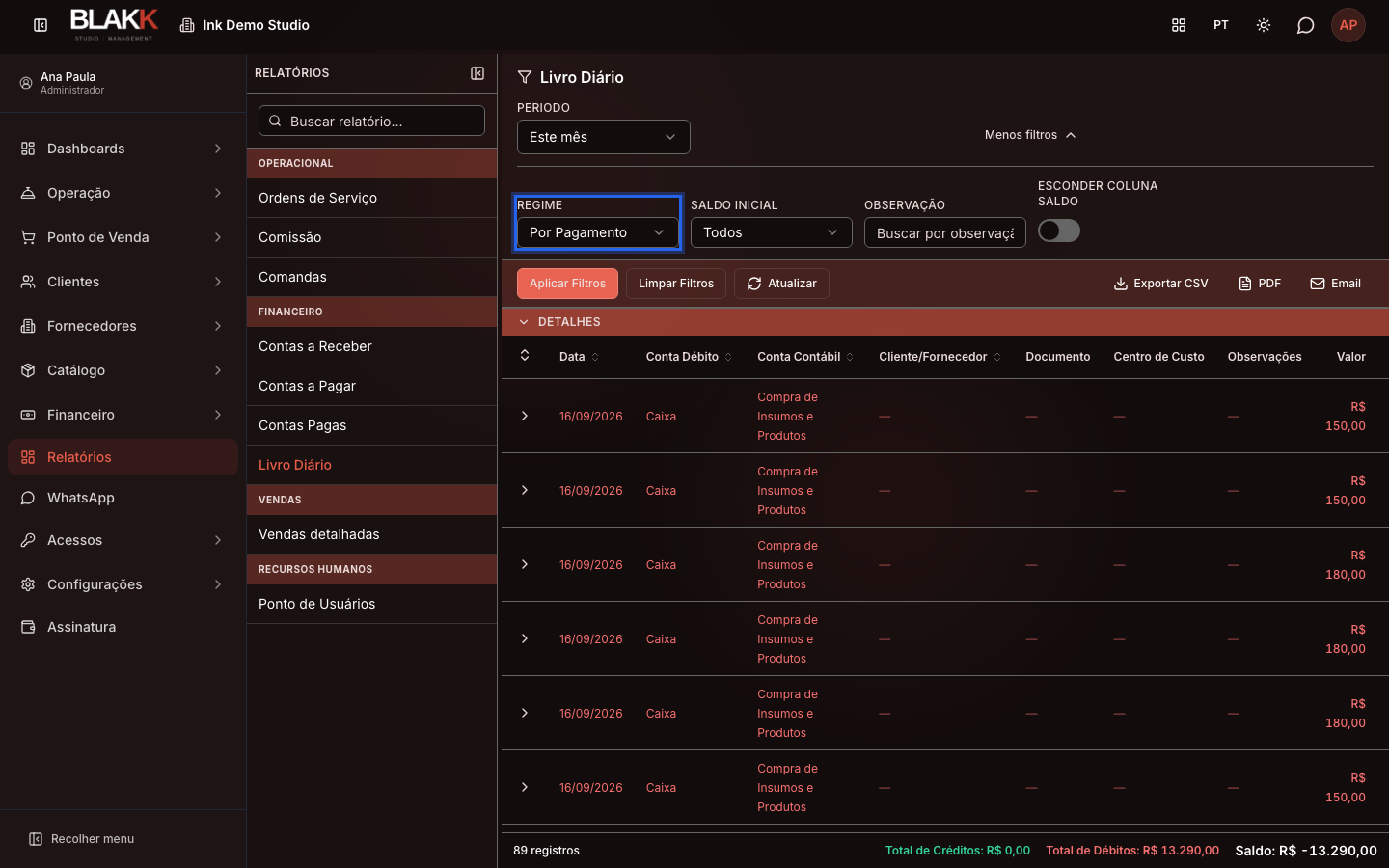Click the Buscar relatório search field
The width and height of the screenshot is (1389, 868).
[372, 121]
